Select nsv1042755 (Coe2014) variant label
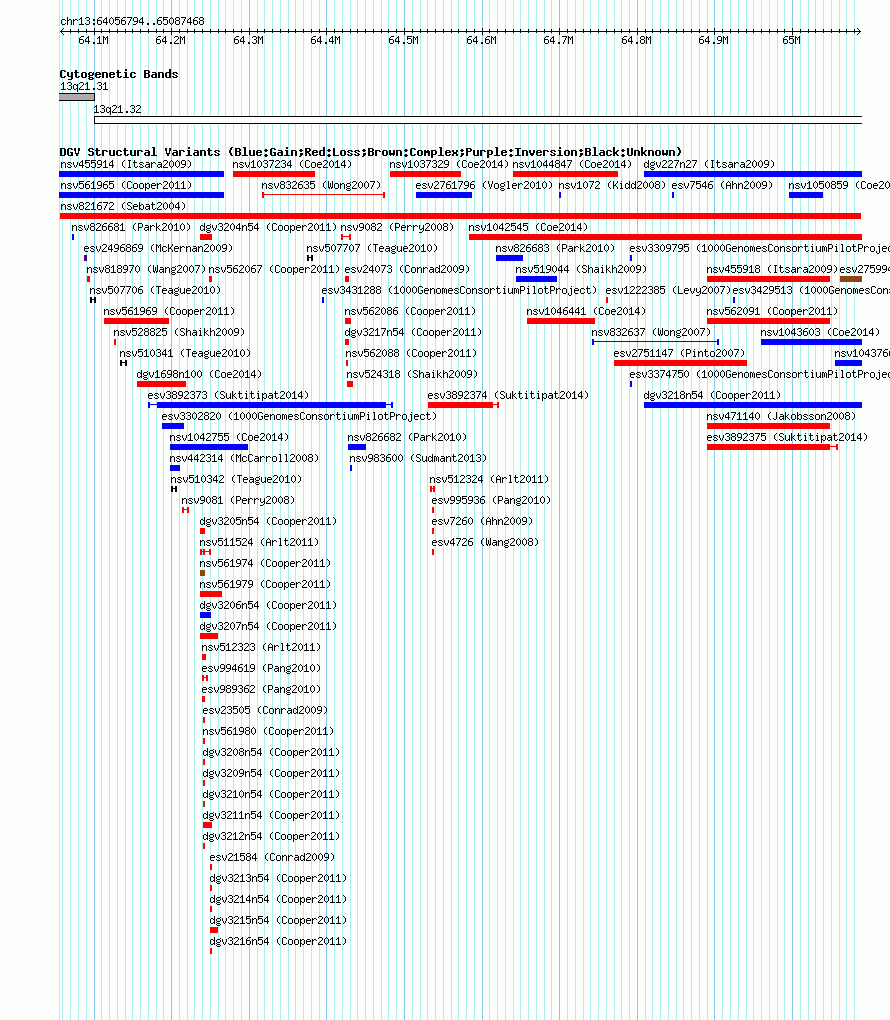The image size is (890, 1020). point(229,437)
